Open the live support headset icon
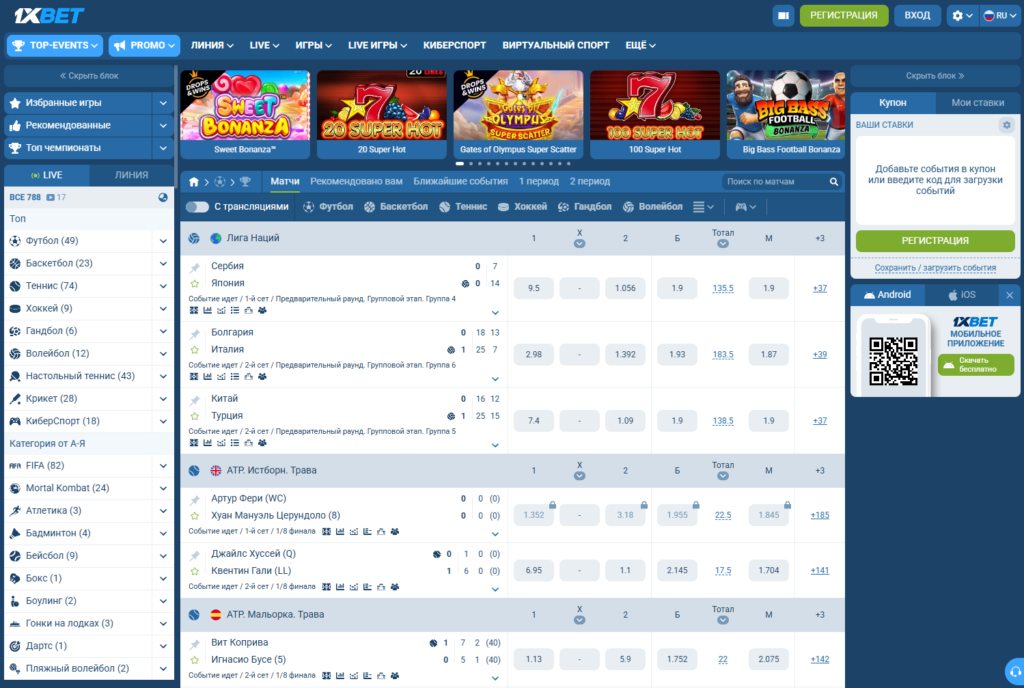 1015,672
